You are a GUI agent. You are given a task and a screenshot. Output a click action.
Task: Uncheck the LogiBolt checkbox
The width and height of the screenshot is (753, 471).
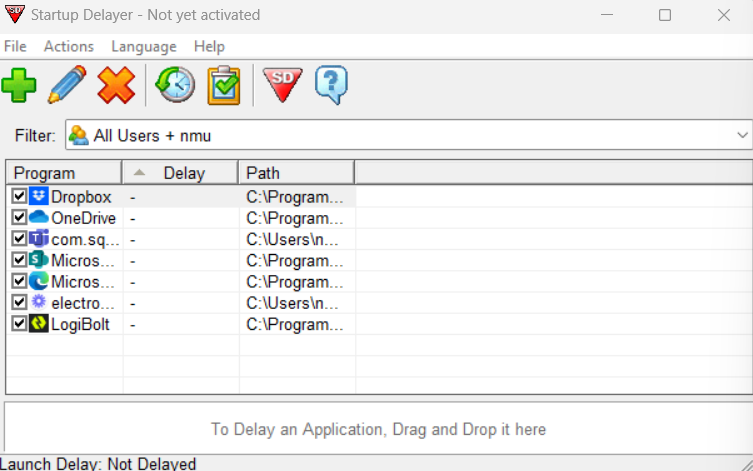19,323
